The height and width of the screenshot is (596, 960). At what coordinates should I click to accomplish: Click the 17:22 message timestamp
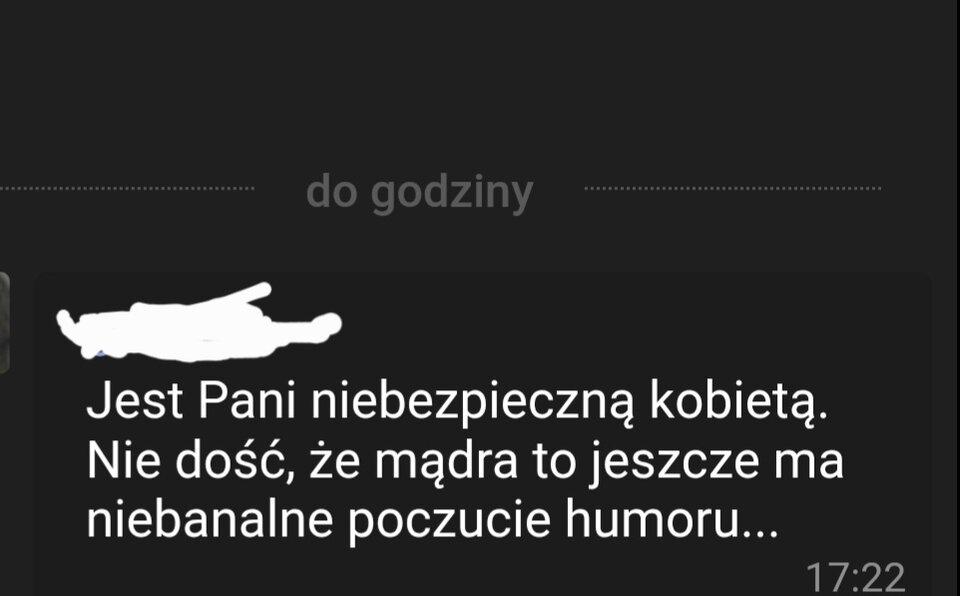(855, 578)
